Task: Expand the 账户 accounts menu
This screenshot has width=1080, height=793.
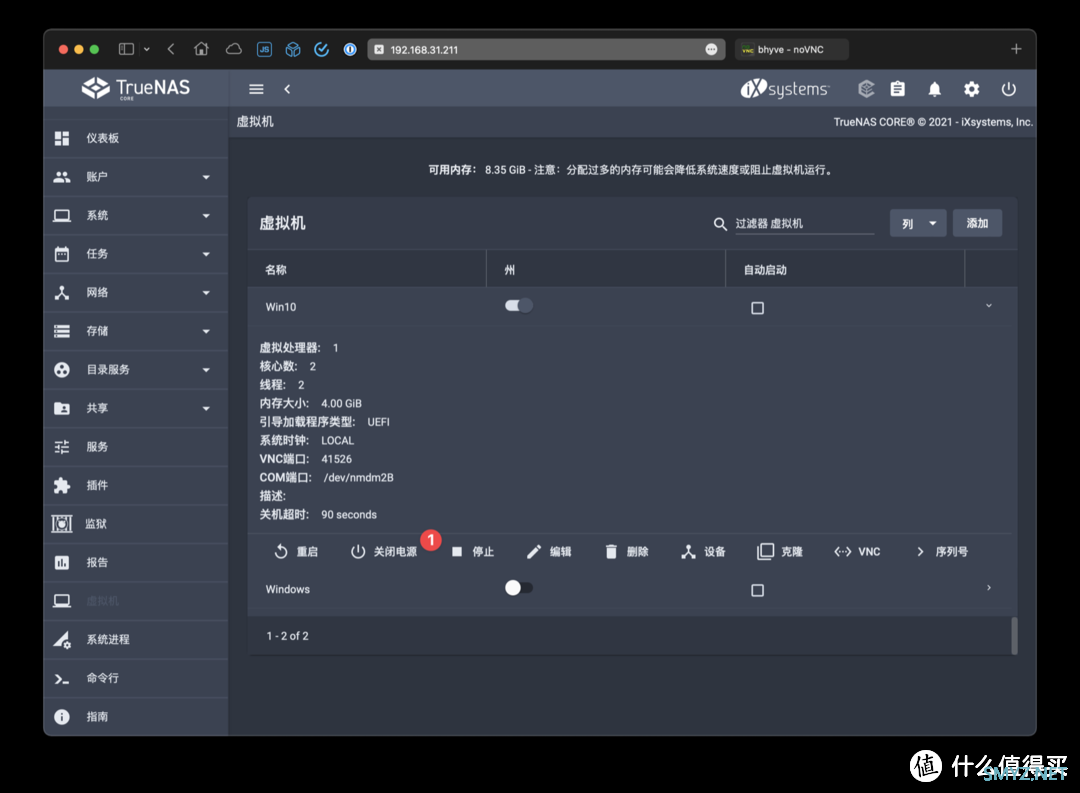Action: 135,177
